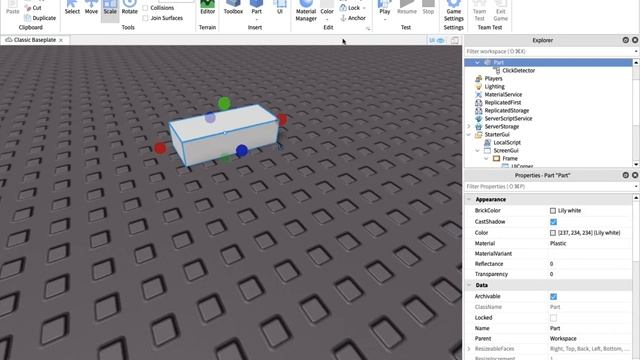The width and height of the screenshot is (640, 360).
Task: Expand the ServerStorage node
Action: click(469, 127)
